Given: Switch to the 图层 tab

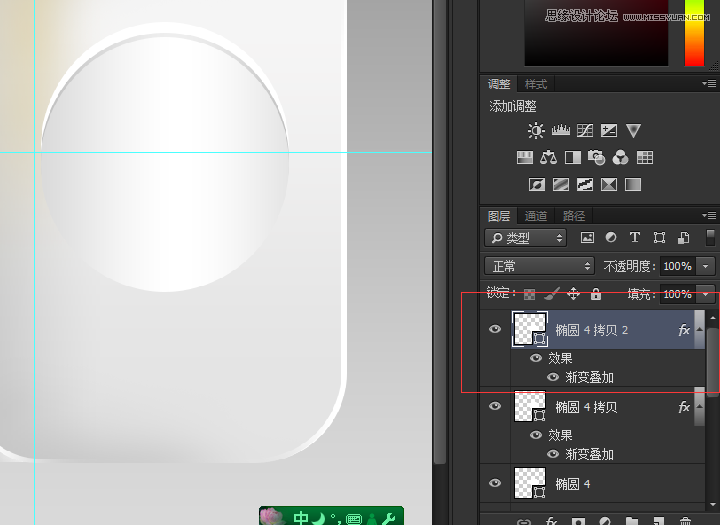Looking at the screenshot, I should [499, 216].
